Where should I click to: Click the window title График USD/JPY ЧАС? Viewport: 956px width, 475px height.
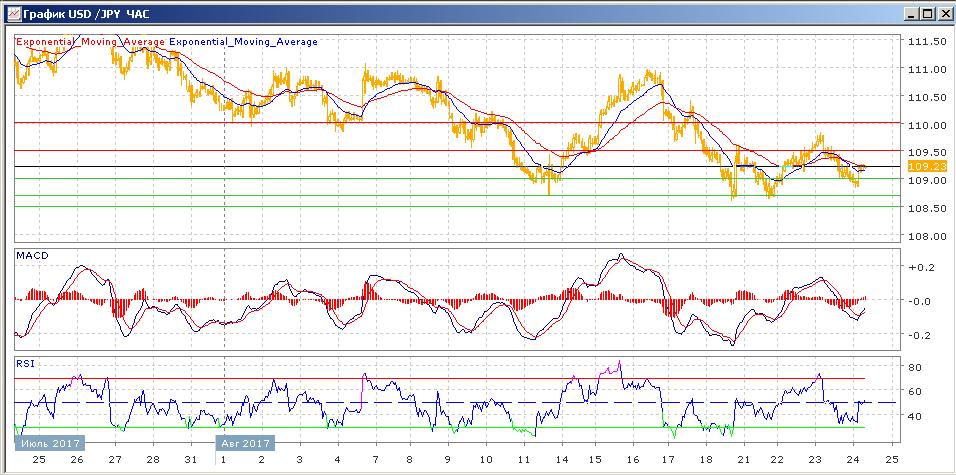(x=72, y=13)
